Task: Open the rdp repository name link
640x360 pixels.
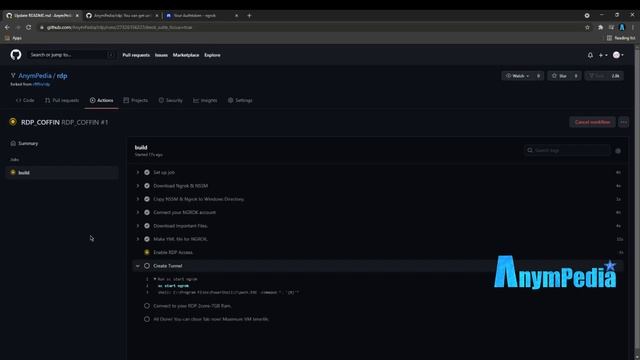Action: (x=62, y=76)
